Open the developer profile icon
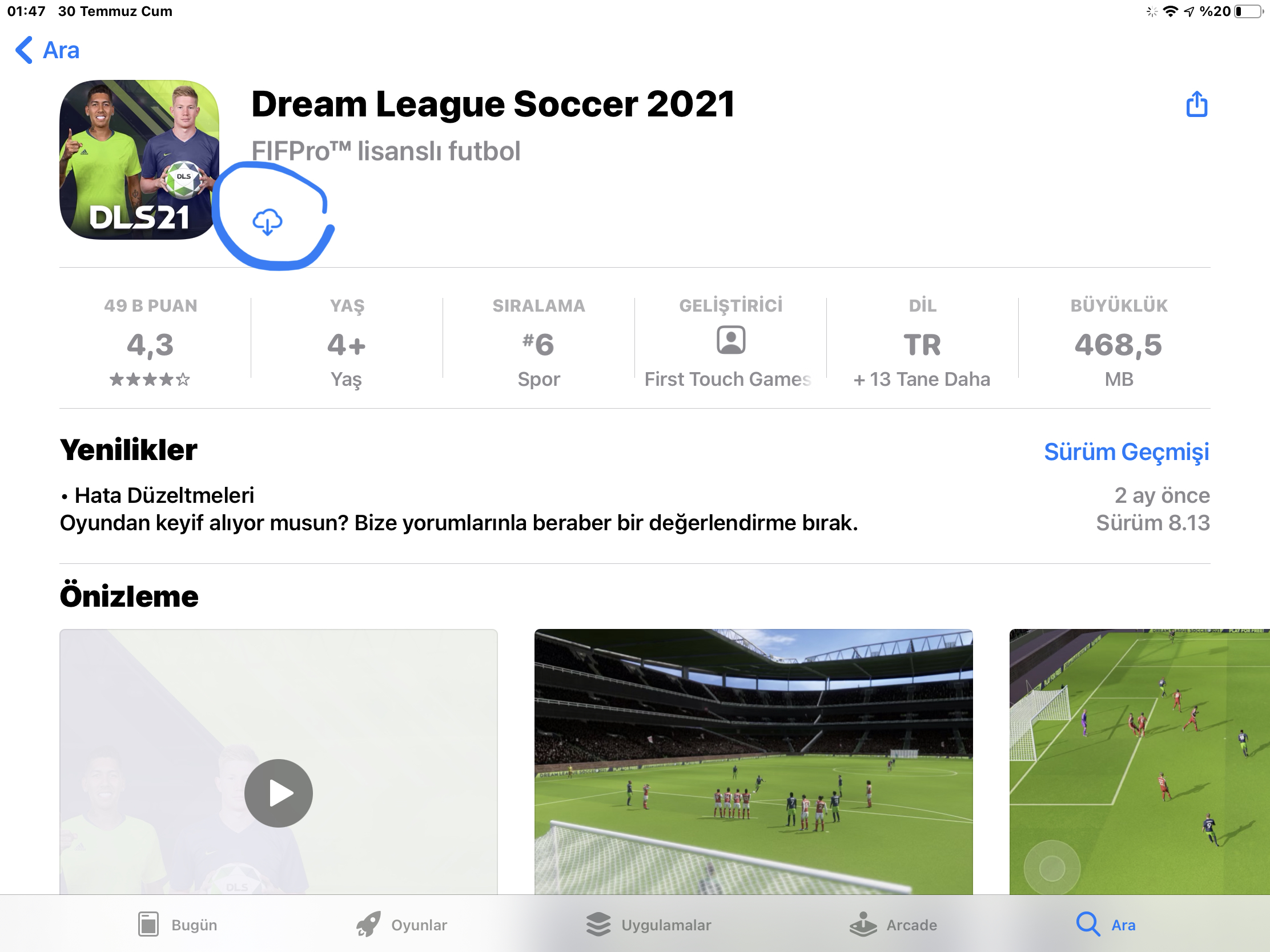The image size is (1270, 952). (730, 340)
